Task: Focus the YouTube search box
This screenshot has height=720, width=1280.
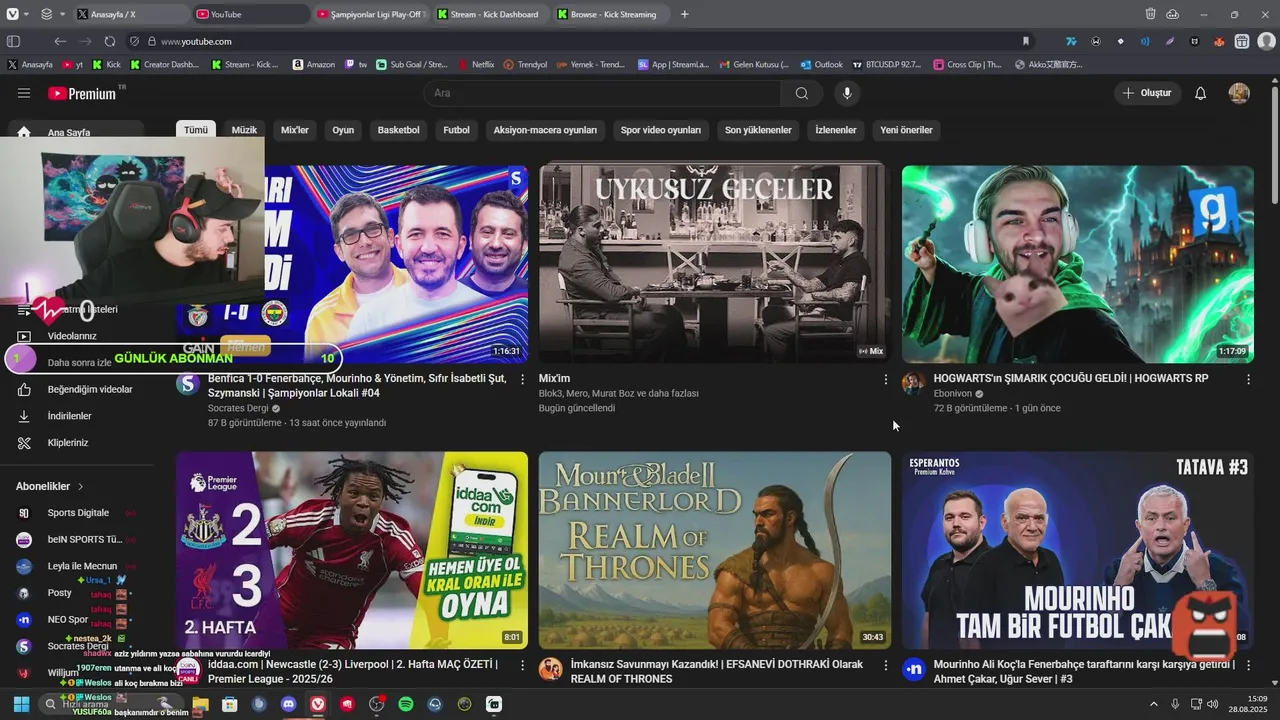Action: click(x=602, y=93)
